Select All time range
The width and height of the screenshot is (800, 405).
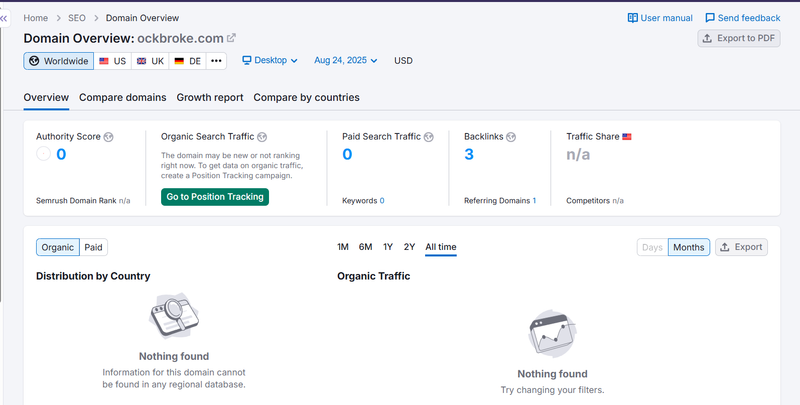[441, 247]
